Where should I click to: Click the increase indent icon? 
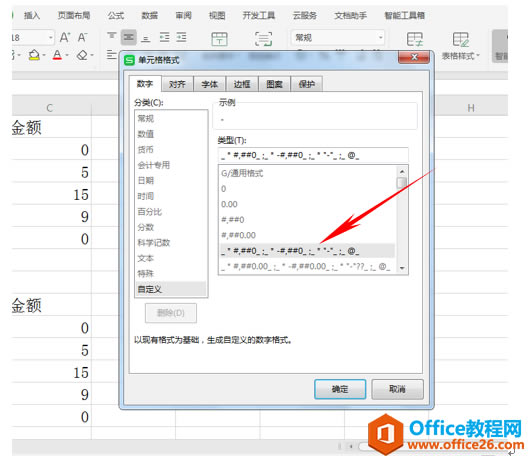182,37
